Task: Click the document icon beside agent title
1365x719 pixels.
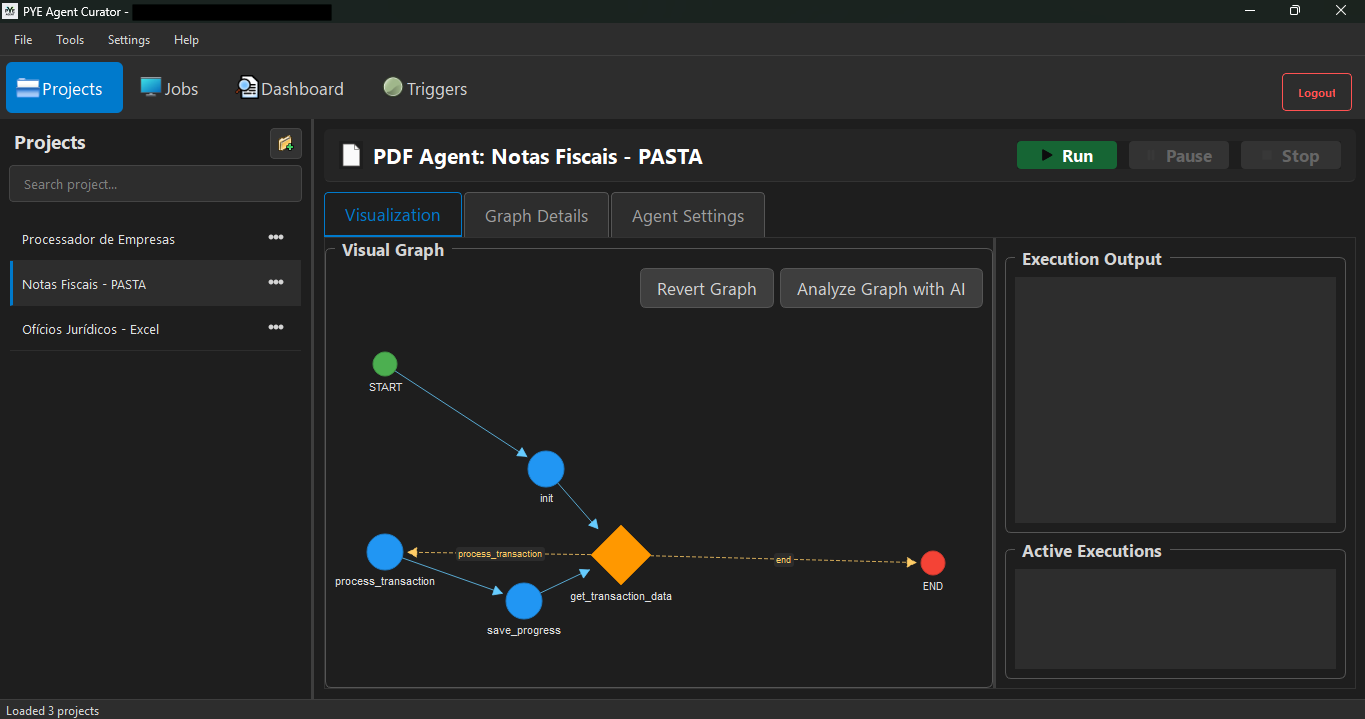Action: pyautogui.click(x=351, y=156)
